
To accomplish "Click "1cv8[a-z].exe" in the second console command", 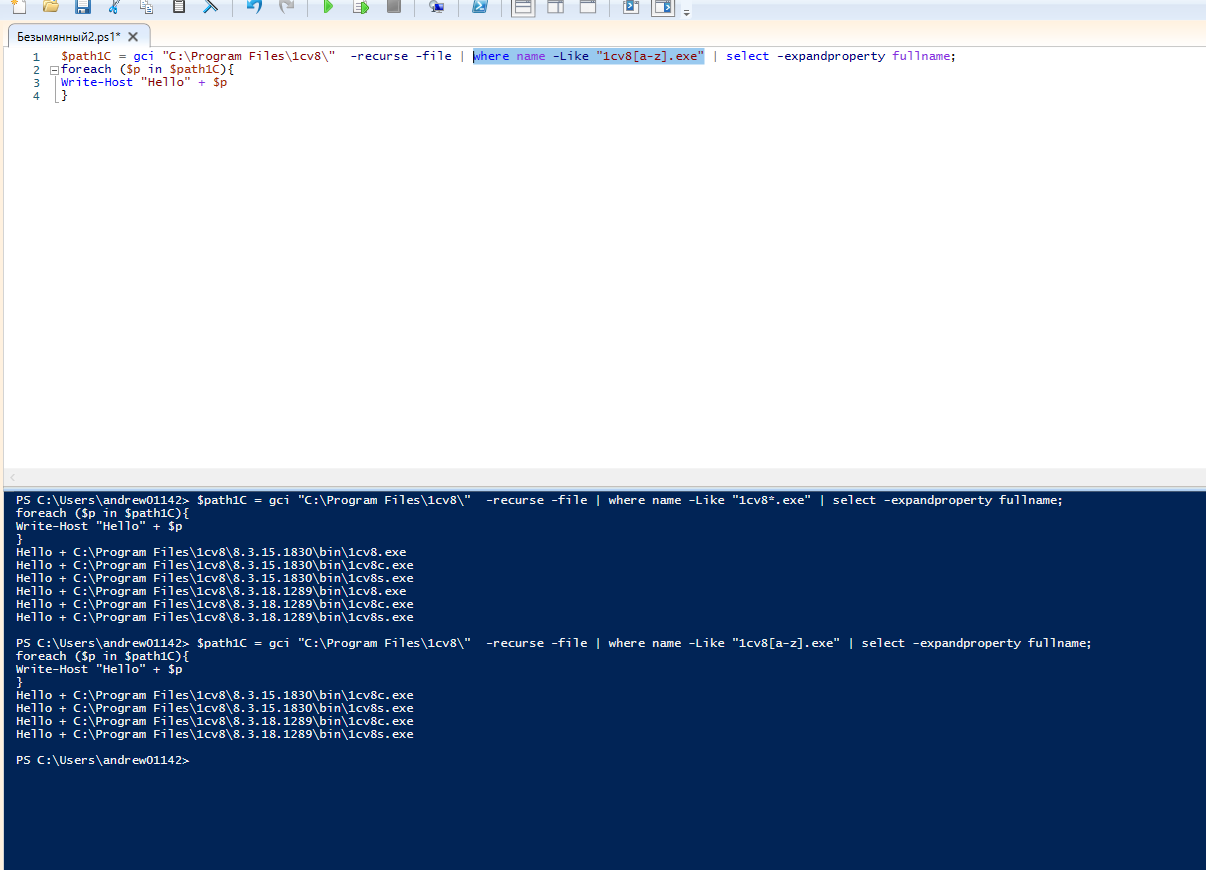I will pos(786,643).
